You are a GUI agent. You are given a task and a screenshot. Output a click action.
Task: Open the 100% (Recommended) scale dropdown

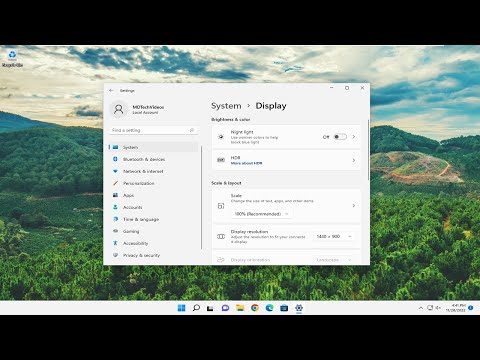pos(261,214)
